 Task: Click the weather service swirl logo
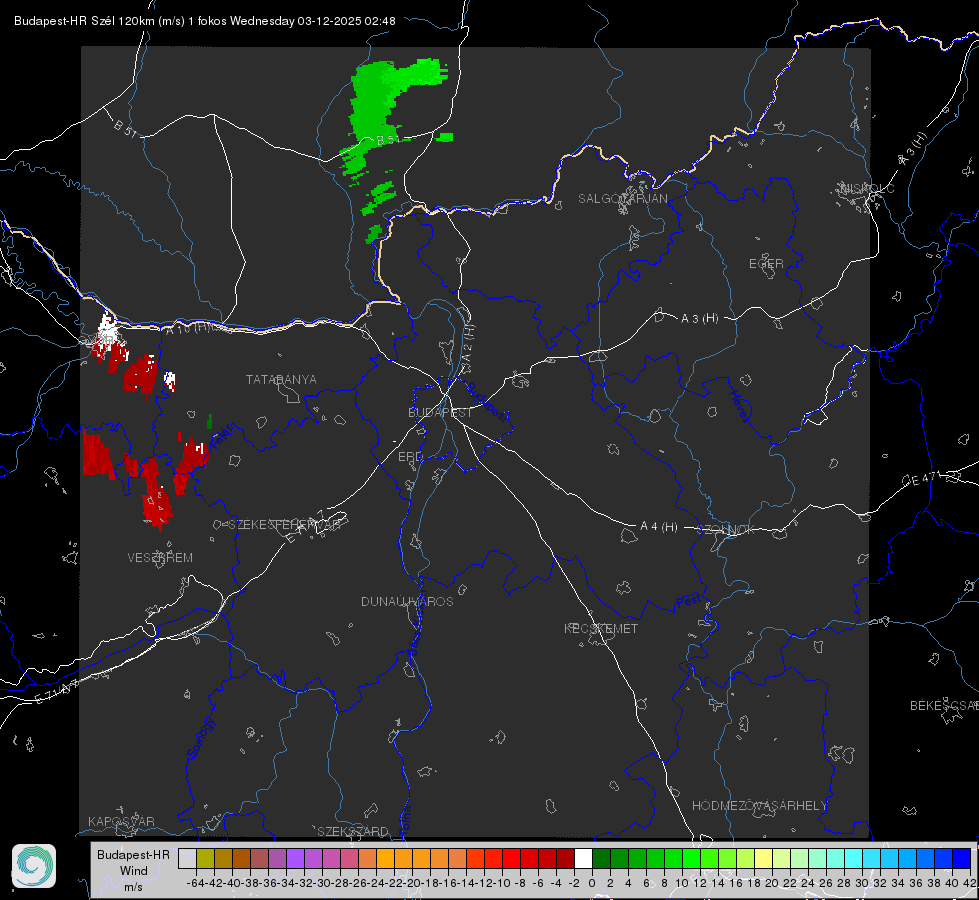tap(34, 866)
